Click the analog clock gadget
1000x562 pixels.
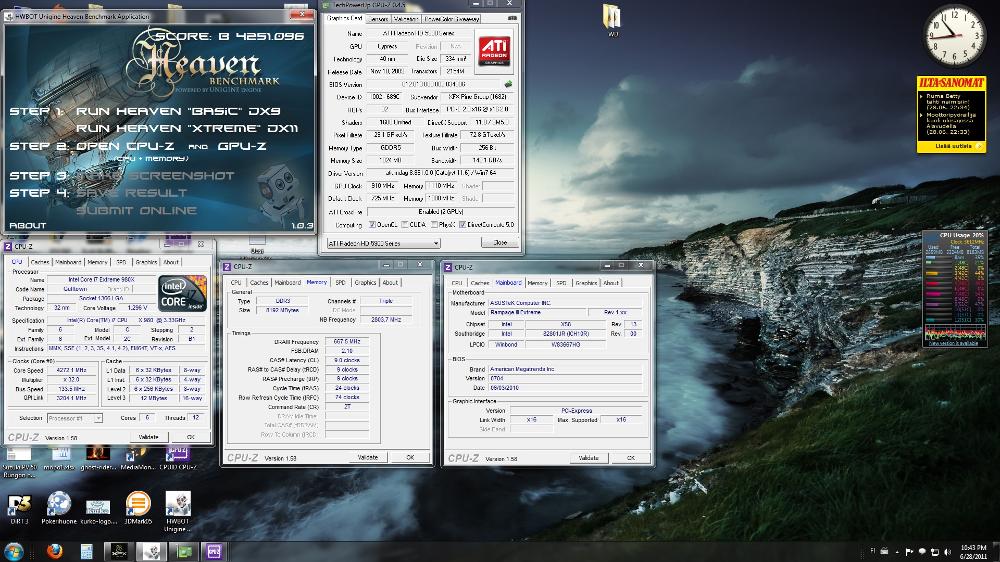click(x=954, y=36)
